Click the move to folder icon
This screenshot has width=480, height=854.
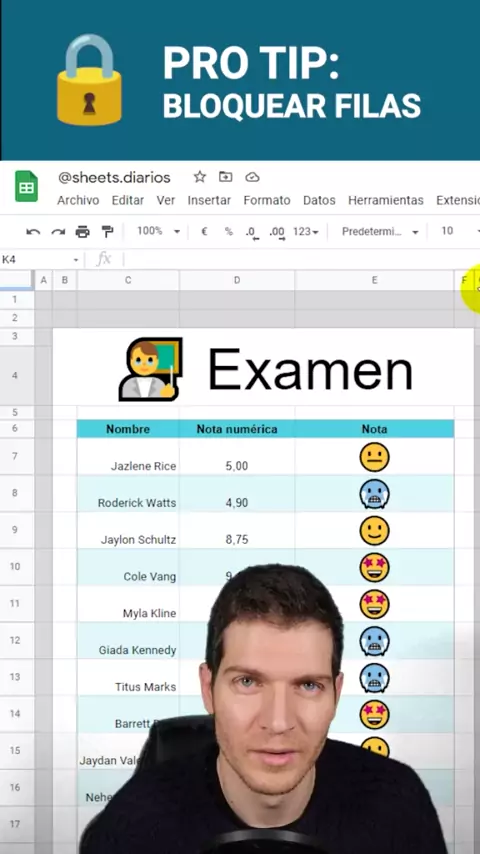click(226, 176)
